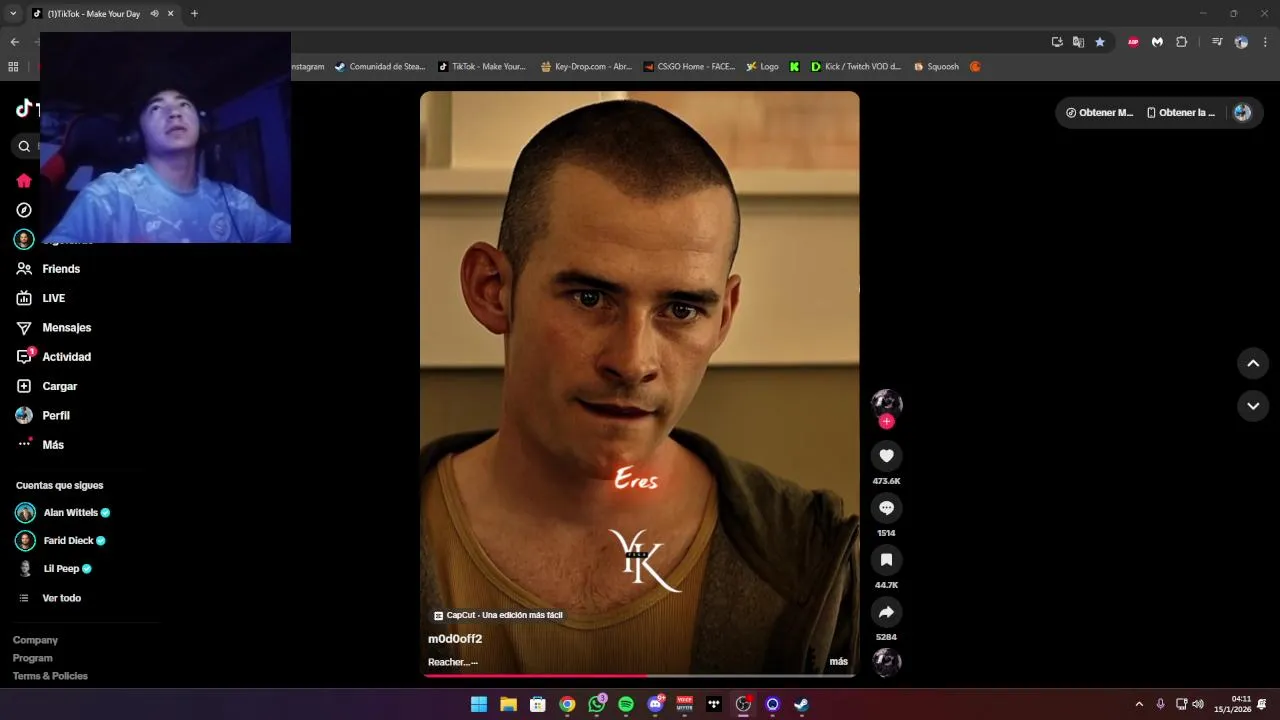Click the Obtener M... button
The height and width of the screenshot is (720, 1280).
tap(1100, 113)
